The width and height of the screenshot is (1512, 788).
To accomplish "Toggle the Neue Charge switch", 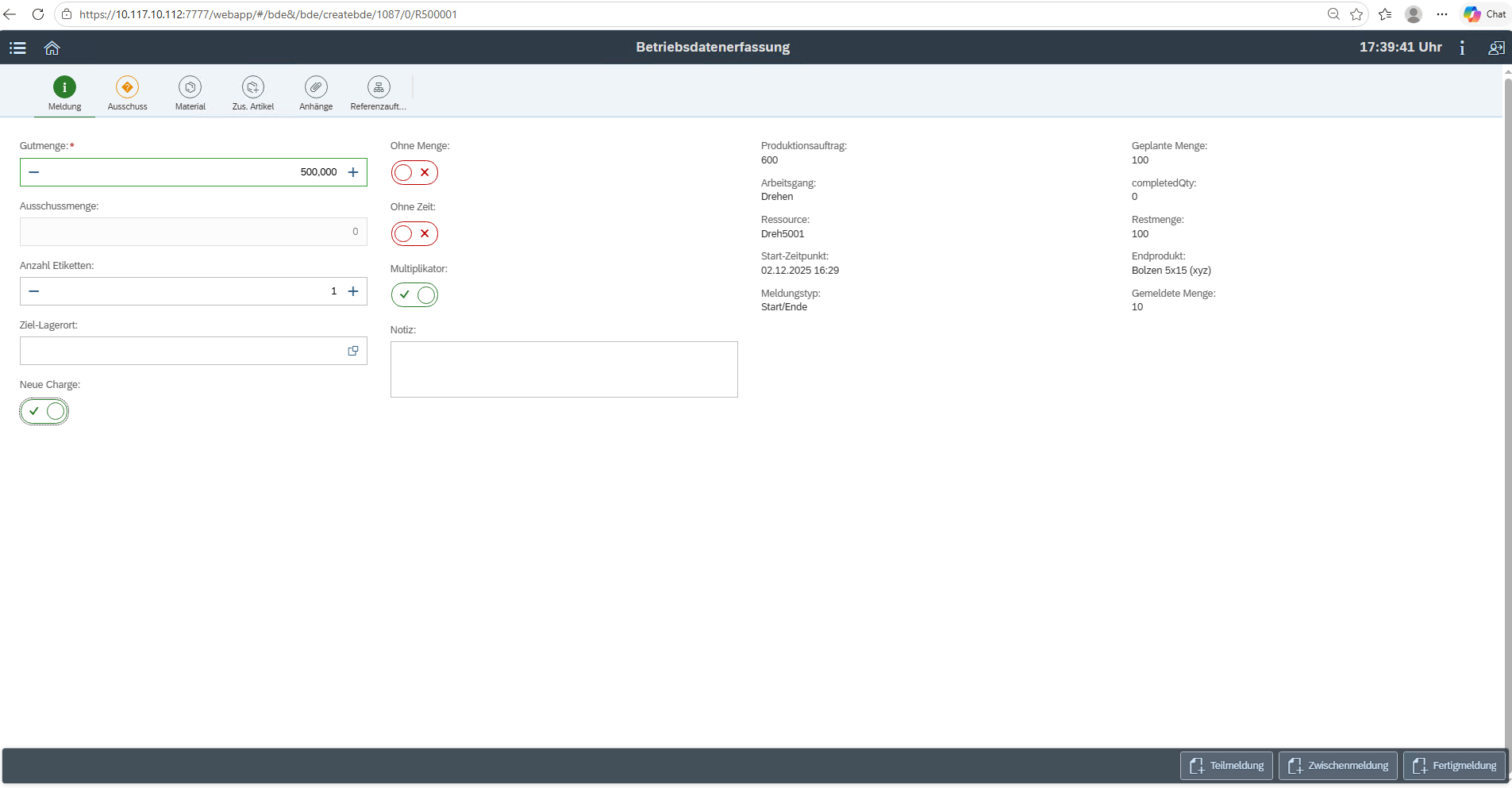I will point(44,411).
